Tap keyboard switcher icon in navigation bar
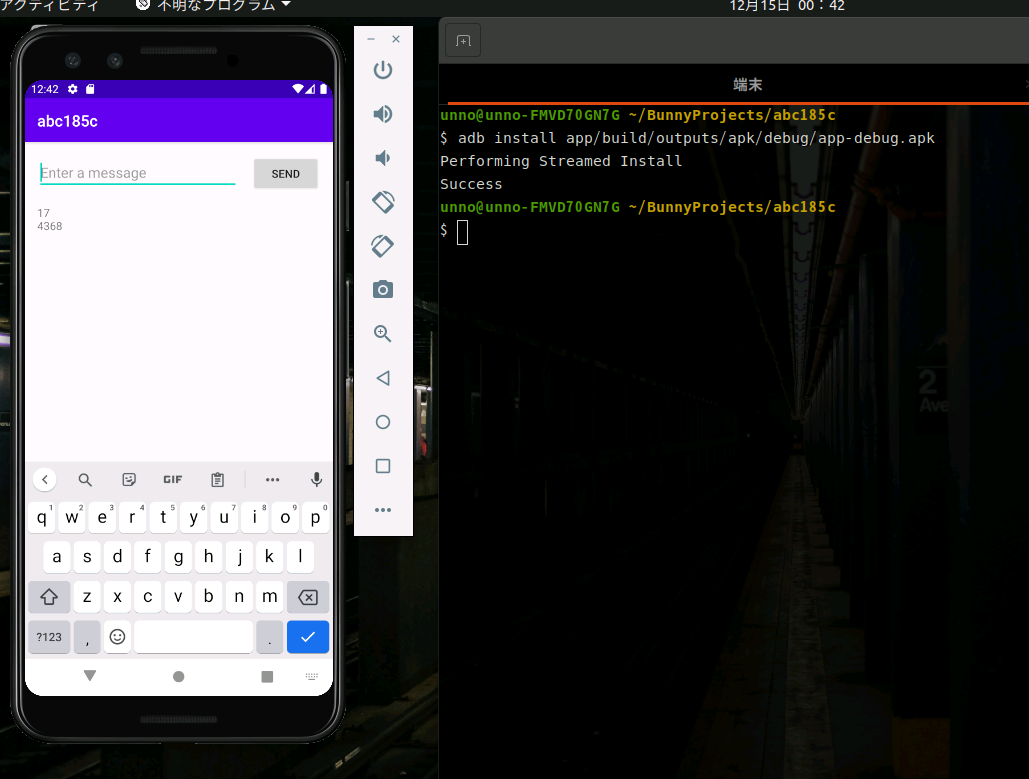Viewport: 1029px width, 779px height. [x=312, y=677]
